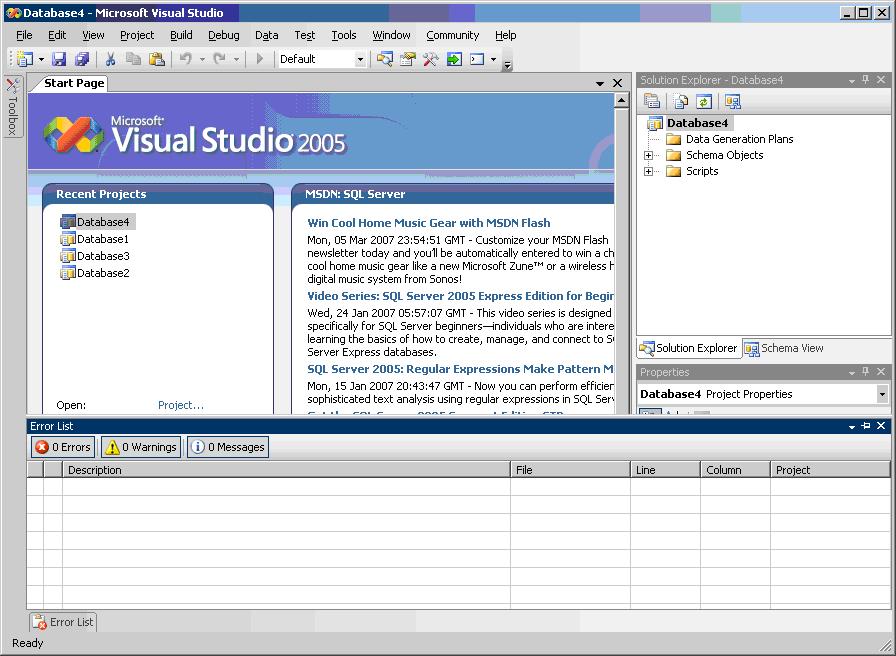
Task: Sort Error List by Project column
Action: [x=830, y=470]
